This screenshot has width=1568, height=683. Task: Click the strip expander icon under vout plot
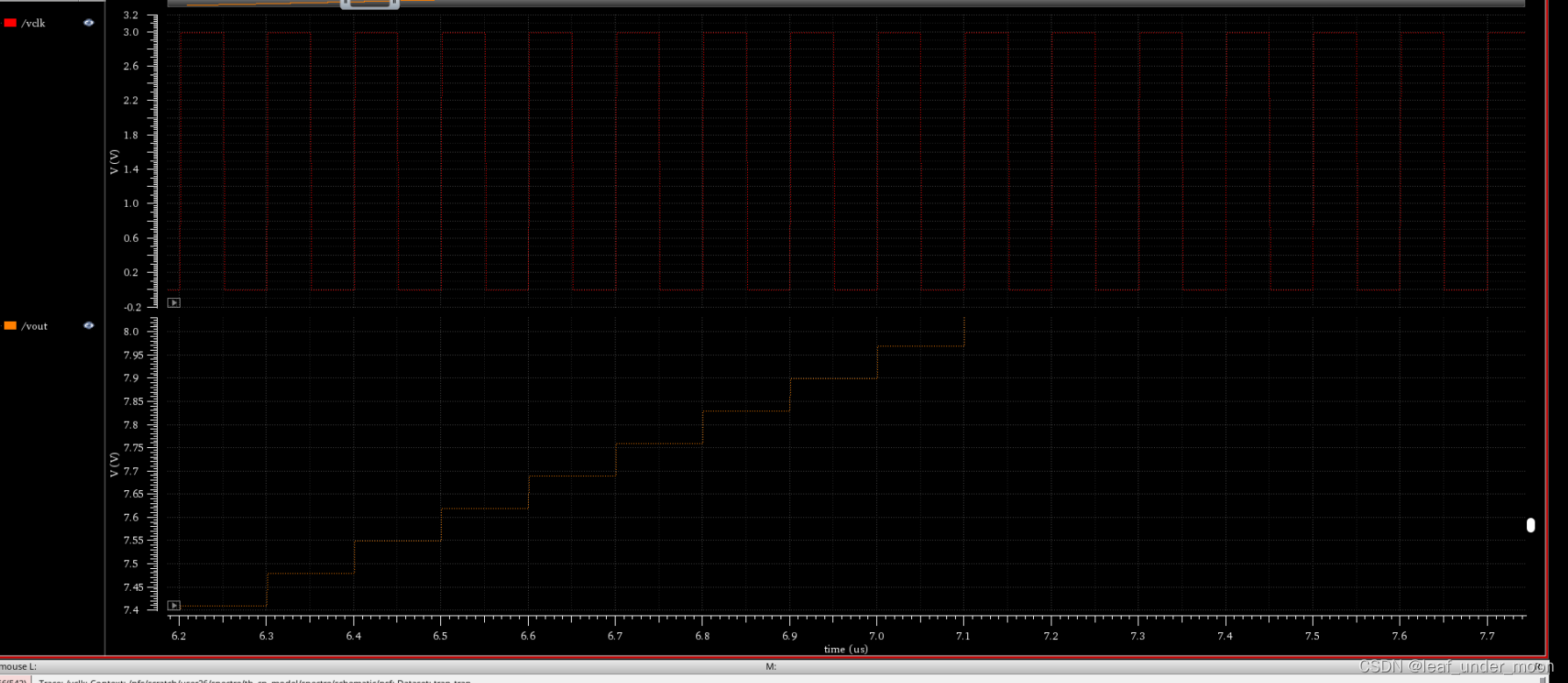(175, 606)
